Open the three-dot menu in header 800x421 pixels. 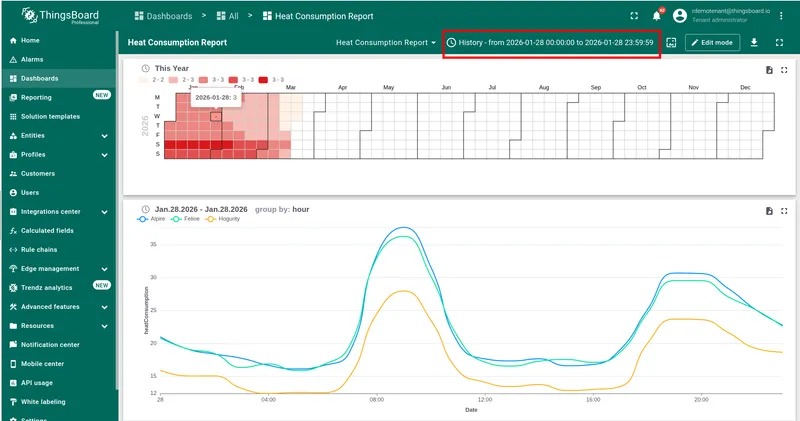click(x=781, y=16)
